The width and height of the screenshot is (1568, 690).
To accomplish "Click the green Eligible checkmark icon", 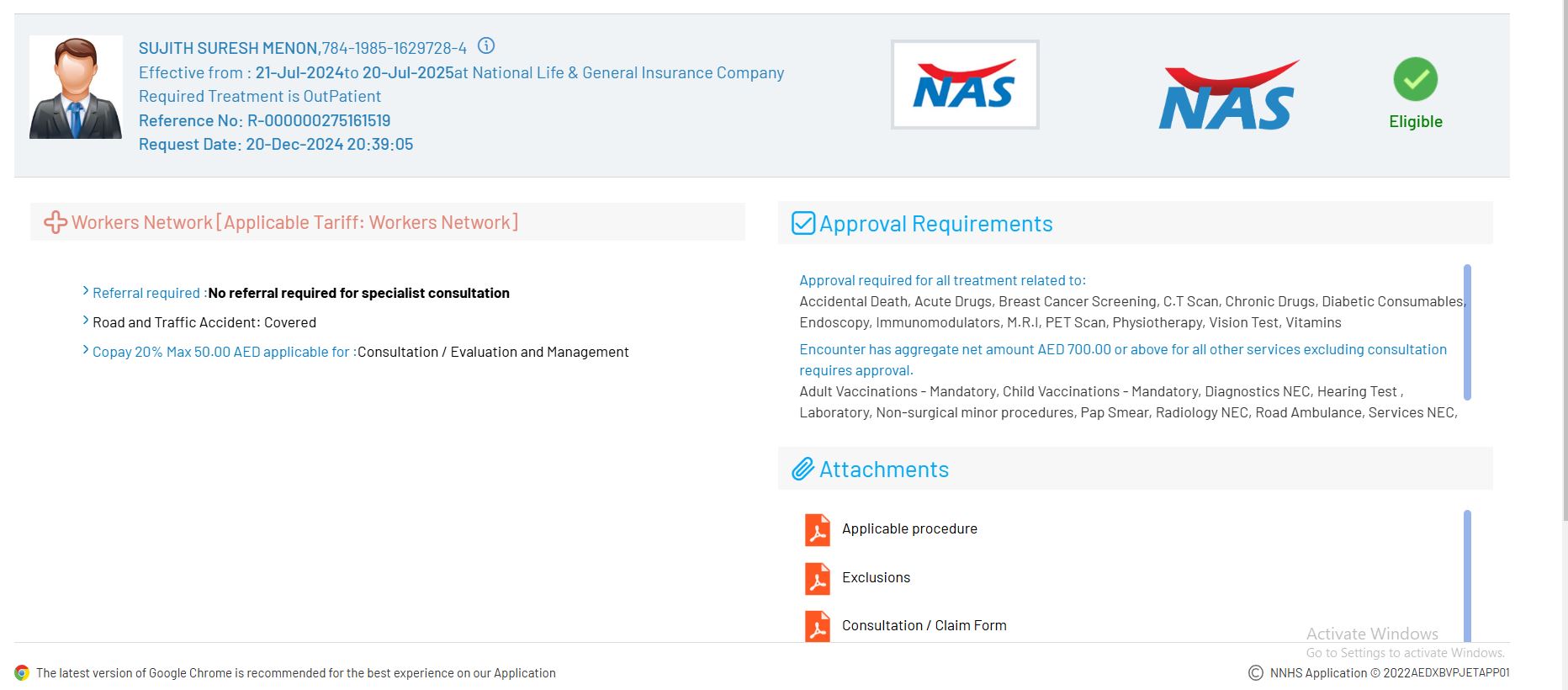I will pos(1416,79).
